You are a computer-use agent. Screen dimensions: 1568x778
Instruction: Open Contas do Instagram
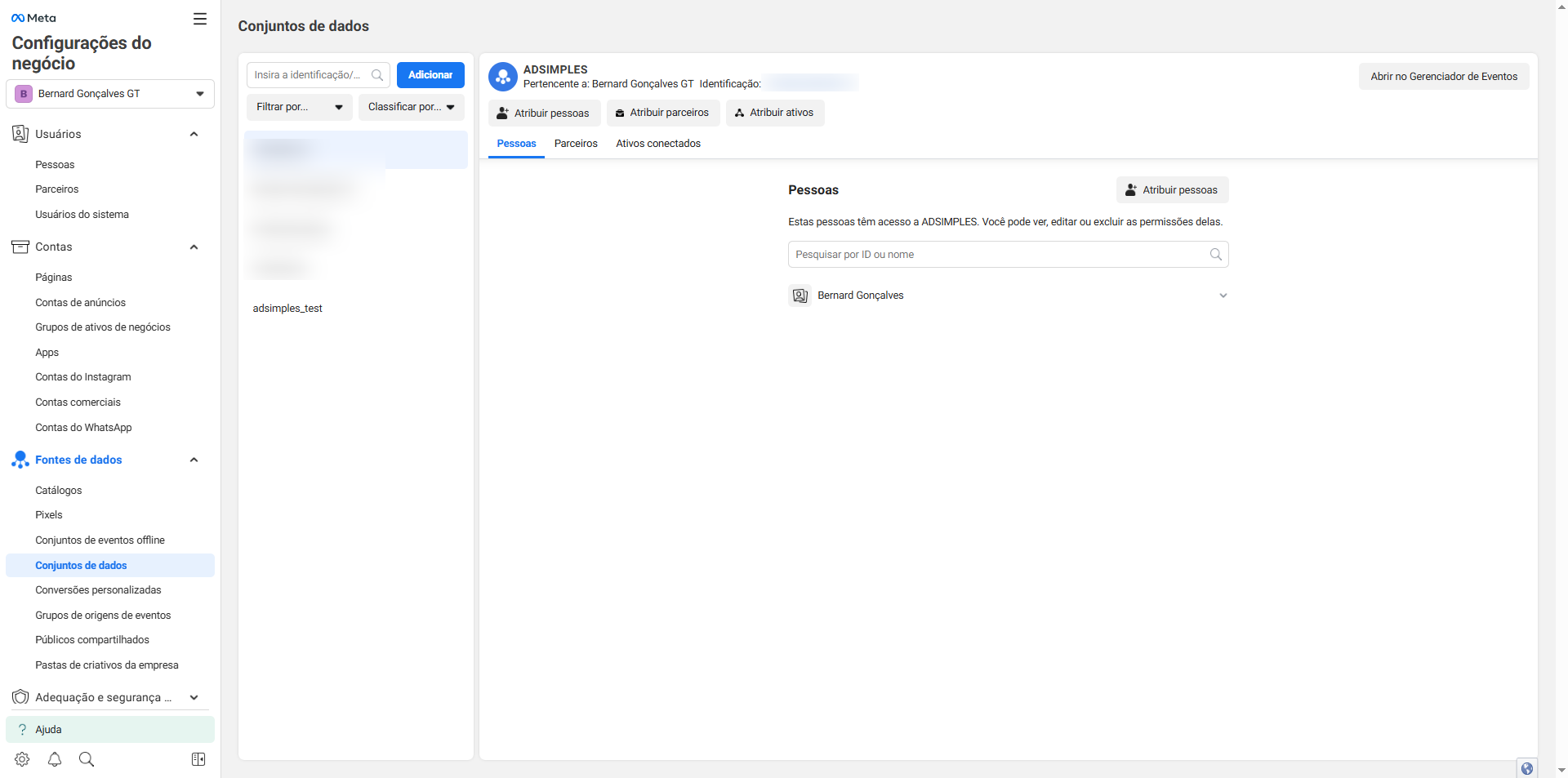pyautogui.click(x=83, y=377)
